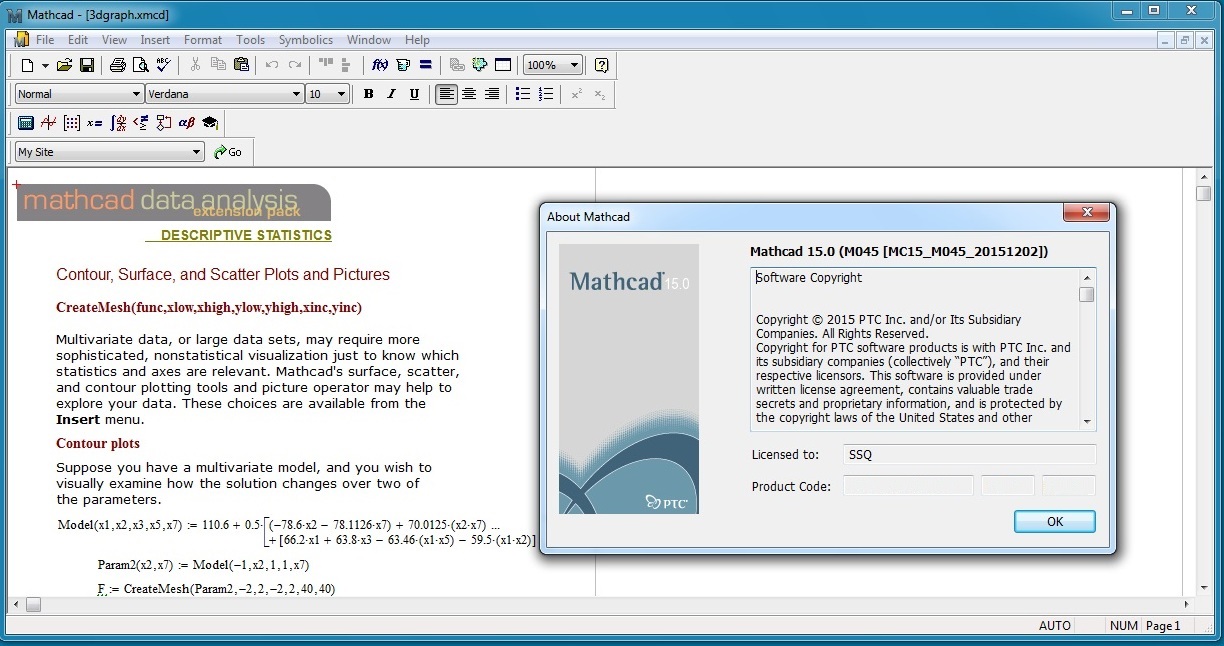Print the worksheet with the printer icon
Image resolution: width=1224 pixels, height=646 pixels.
pos(117,65)
